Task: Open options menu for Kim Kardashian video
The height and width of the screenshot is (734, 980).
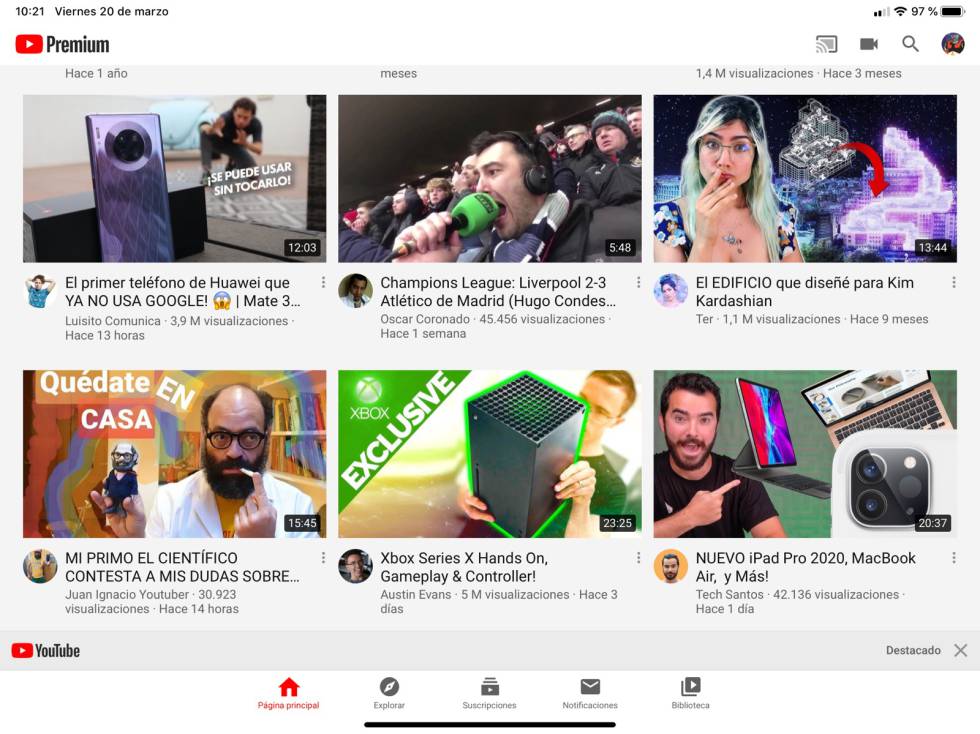Action: coord(954,283)
